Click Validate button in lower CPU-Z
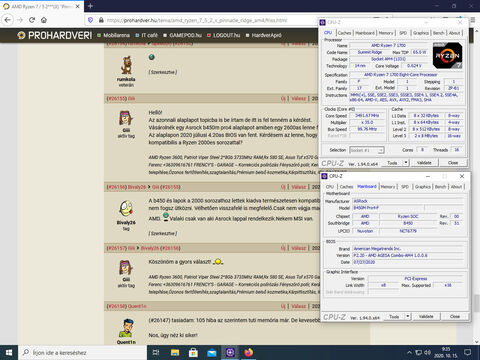Viewport: 480px width, 360px height. [x=426, y=316]
